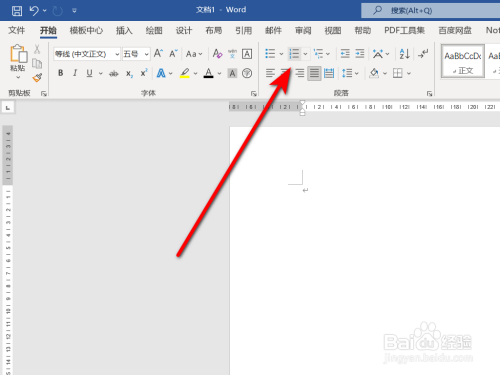The width and height of the screenshot is (500, 375).
Task: Open the undo history dropdown arrow
Action: 45,11
